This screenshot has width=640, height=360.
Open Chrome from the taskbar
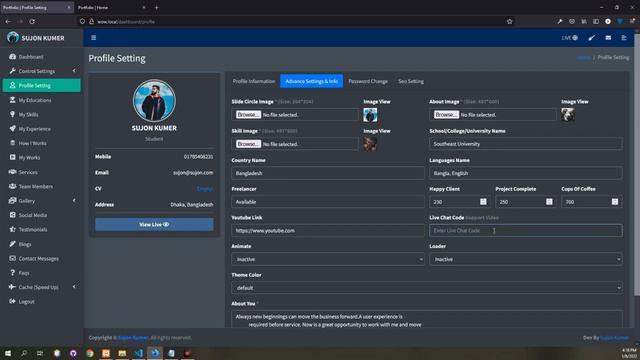pos(89,353)
